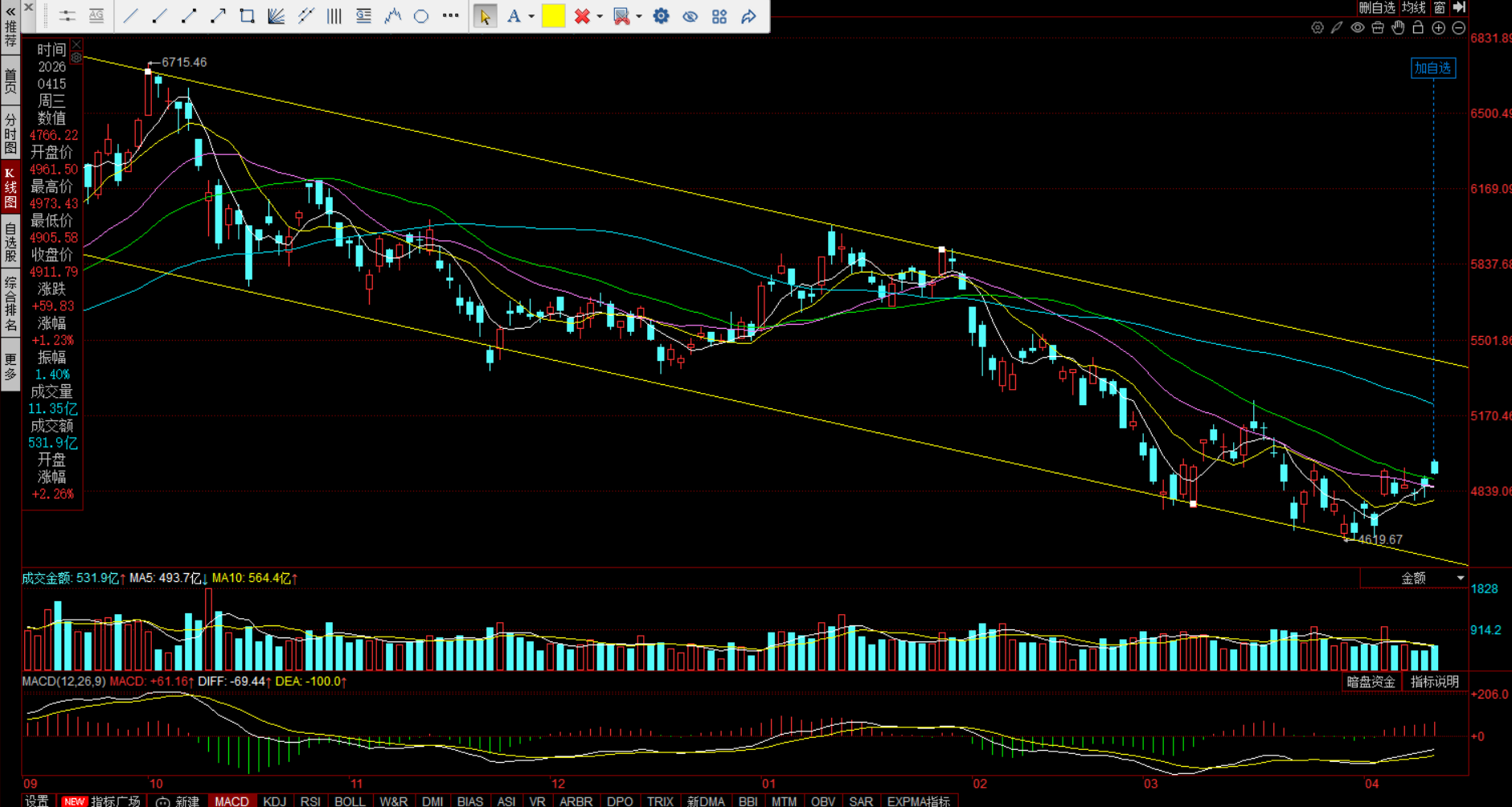
Task: Expand the 金额 volume type dropdown
Action: [x=1460, y=578]
